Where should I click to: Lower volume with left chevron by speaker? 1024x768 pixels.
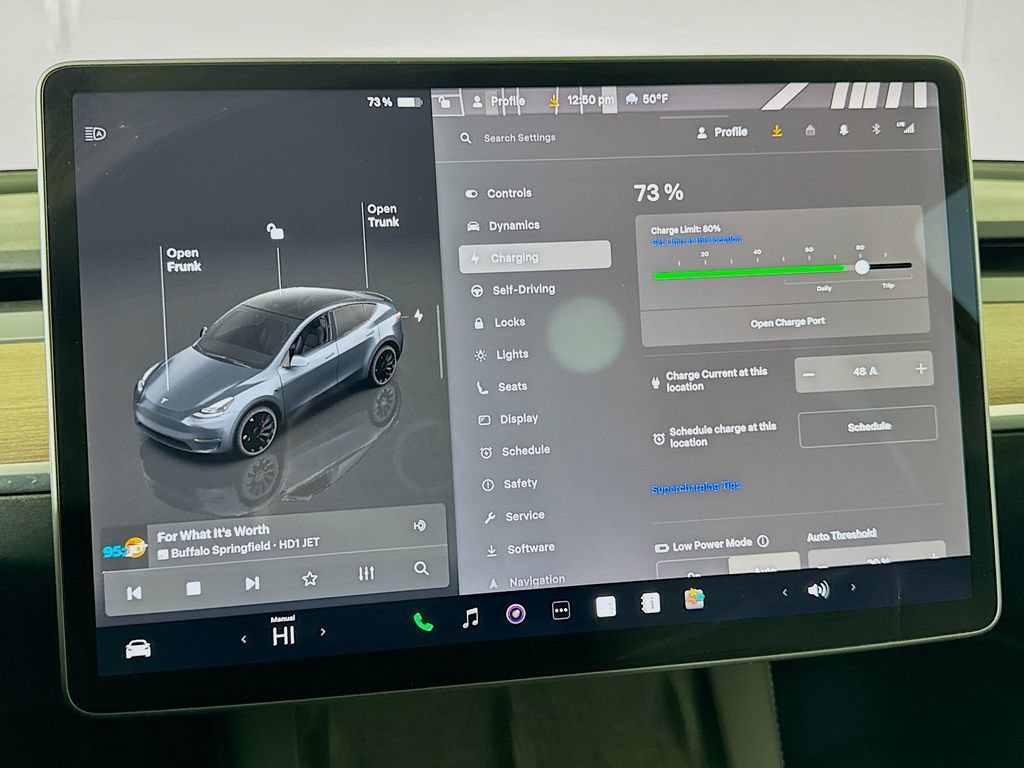(x=785, y=592)
